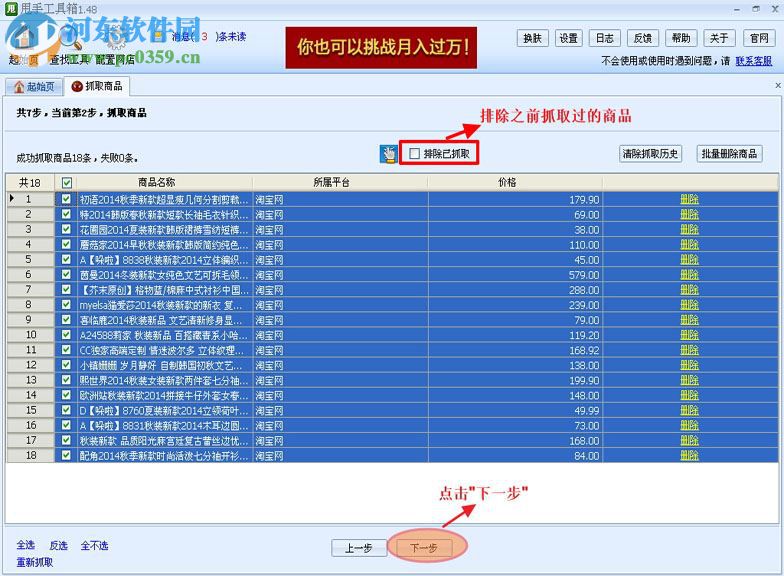This screenshot has height=576, width=784.
Task: Close the tab panel with the x button
Action: tap(778, 86)
